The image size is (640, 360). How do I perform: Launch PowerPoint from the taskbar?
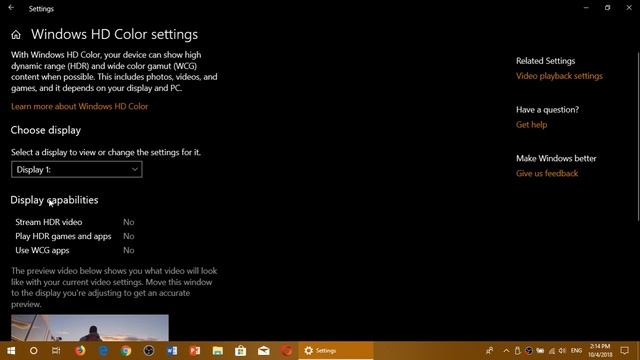[195, 351]
